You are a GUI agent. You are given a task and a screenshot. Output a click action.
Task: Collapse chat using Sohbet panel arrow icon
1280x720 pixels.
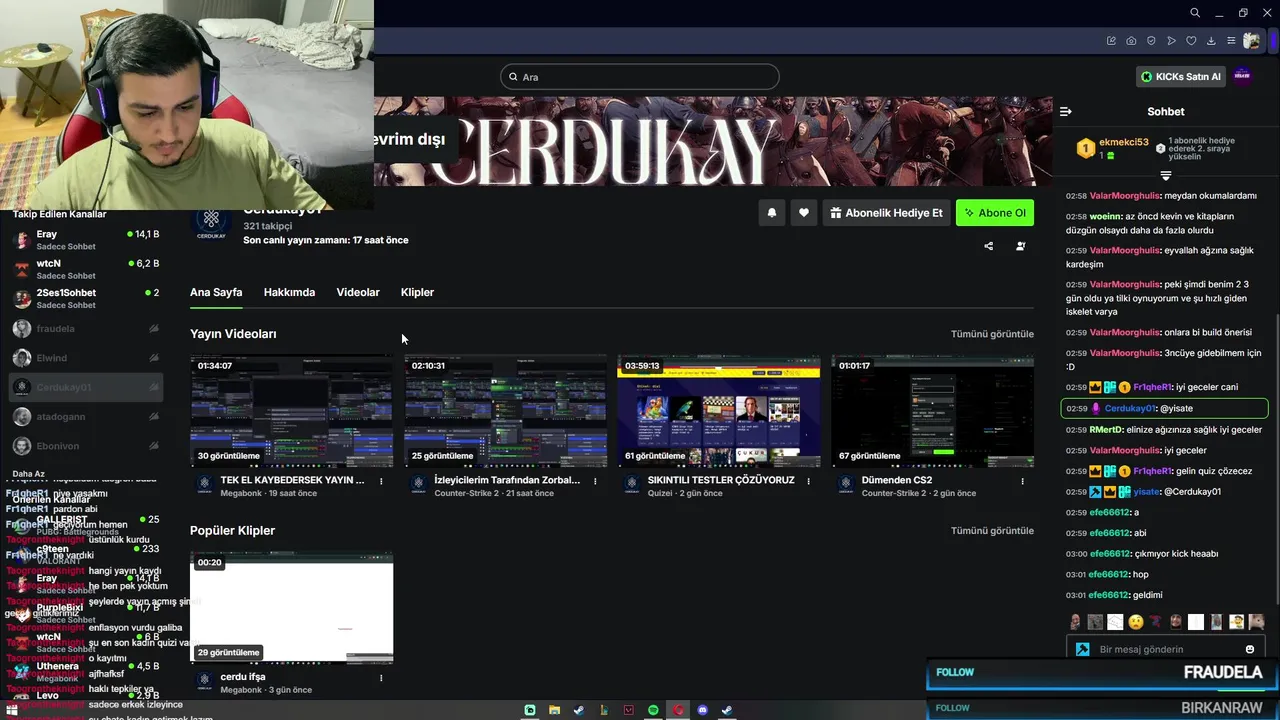click(x=1066, y=112)
